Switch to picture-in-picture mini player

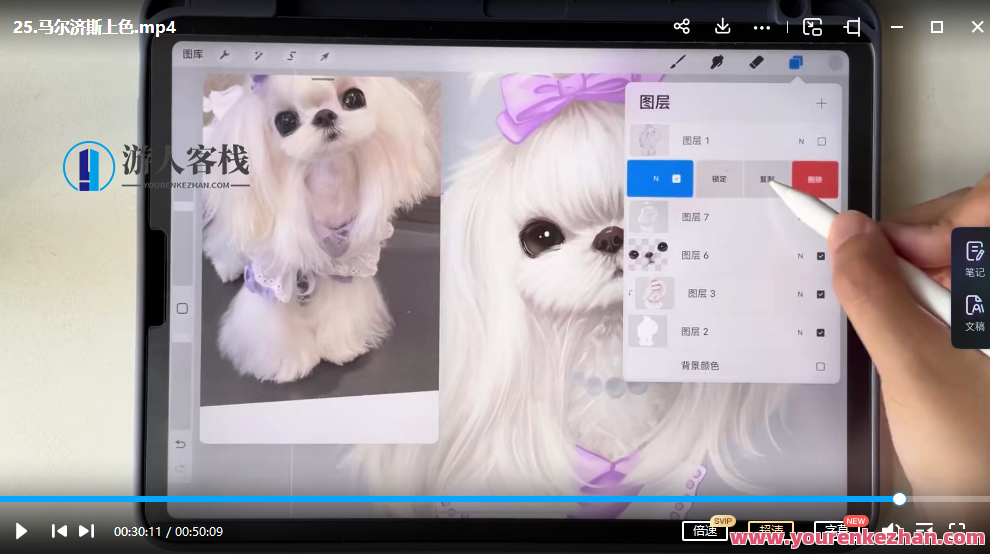pyautogui.click(x=812, y=27)
